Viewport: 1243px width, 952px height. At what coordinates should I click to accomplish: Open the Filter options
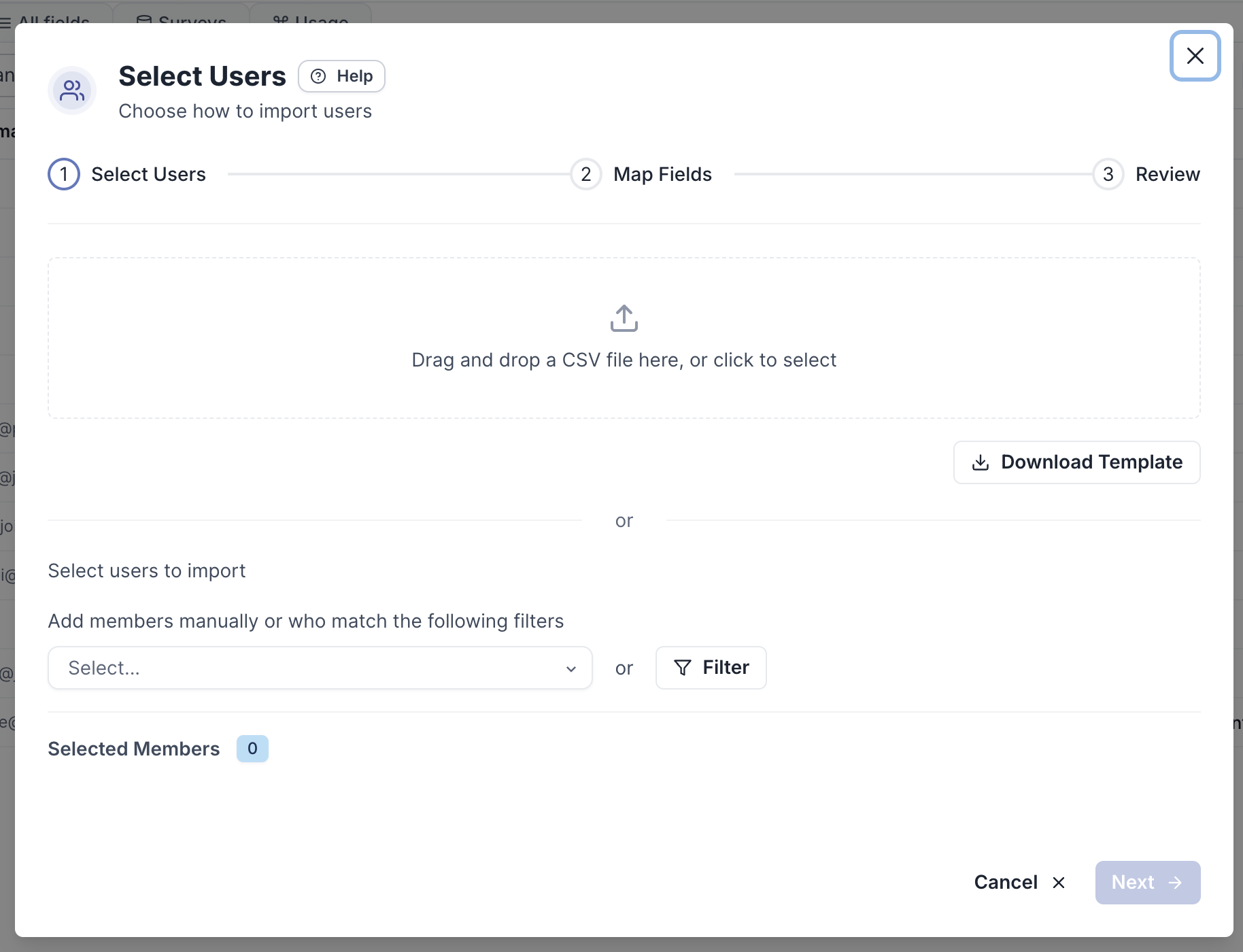coord(711,668)
